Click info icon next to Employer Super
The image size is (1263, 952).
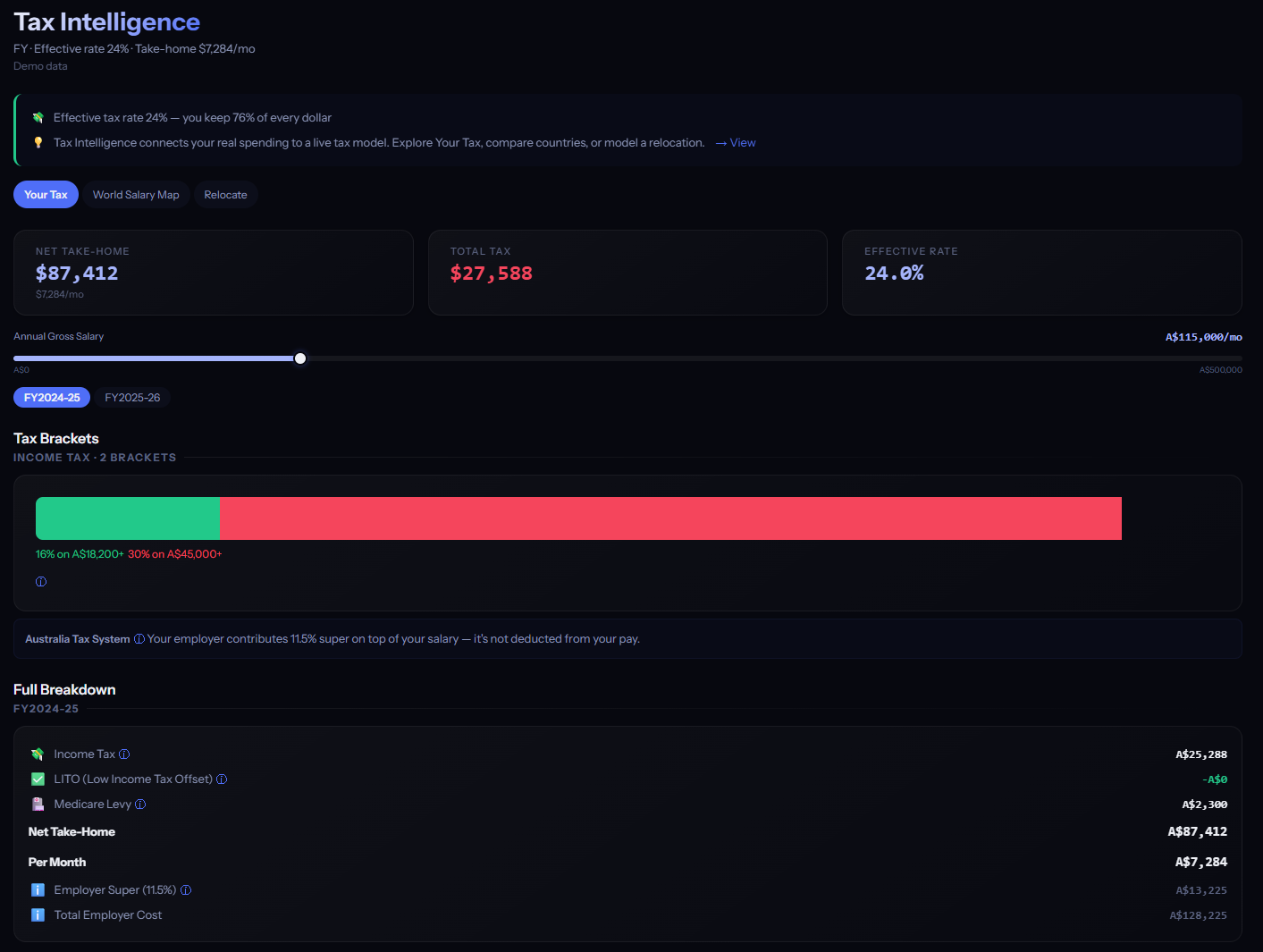(186, 890)
